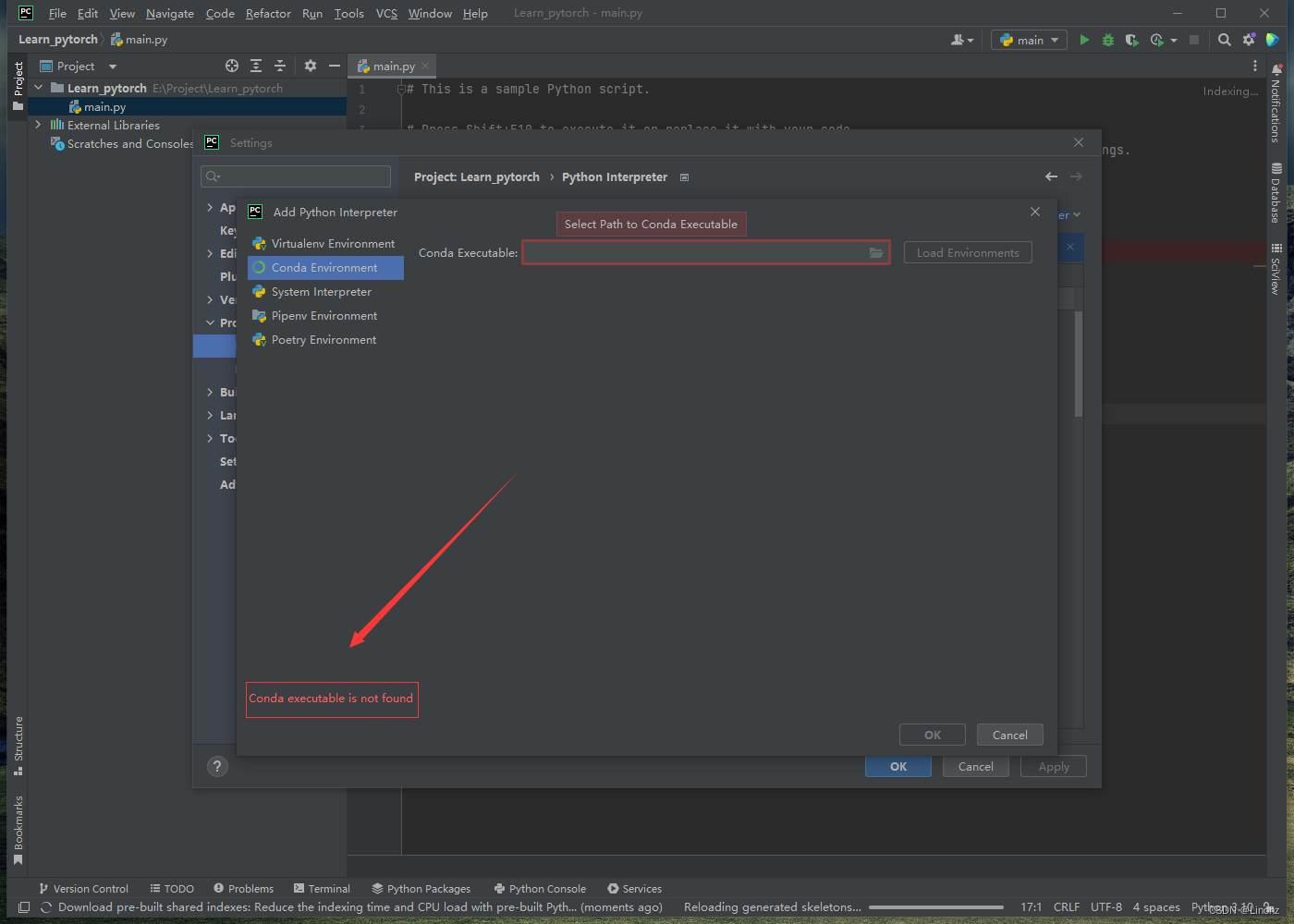This screenshot has height=924, width=1294.
Task: Open Search Everywhere magnifier icon
Action: (x=1225, y=40)
